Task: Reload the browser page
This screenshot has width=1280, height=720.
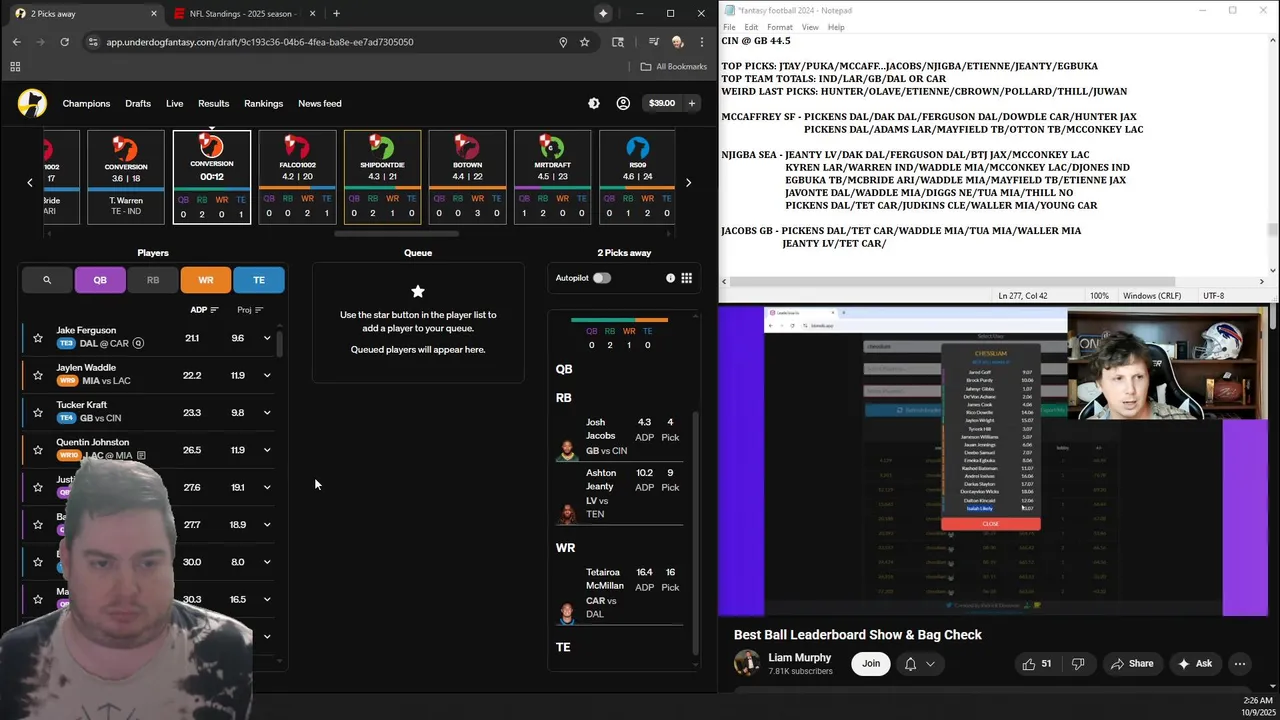Action: click(x=64, y=42)
